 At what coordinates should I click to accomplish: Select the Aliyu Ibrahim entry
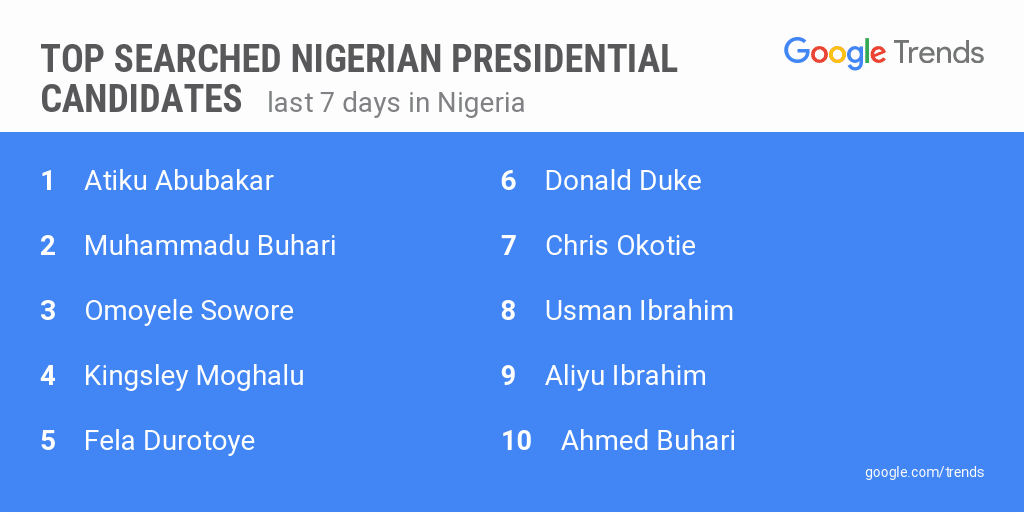pyautogui.click(x=625, y=376)
